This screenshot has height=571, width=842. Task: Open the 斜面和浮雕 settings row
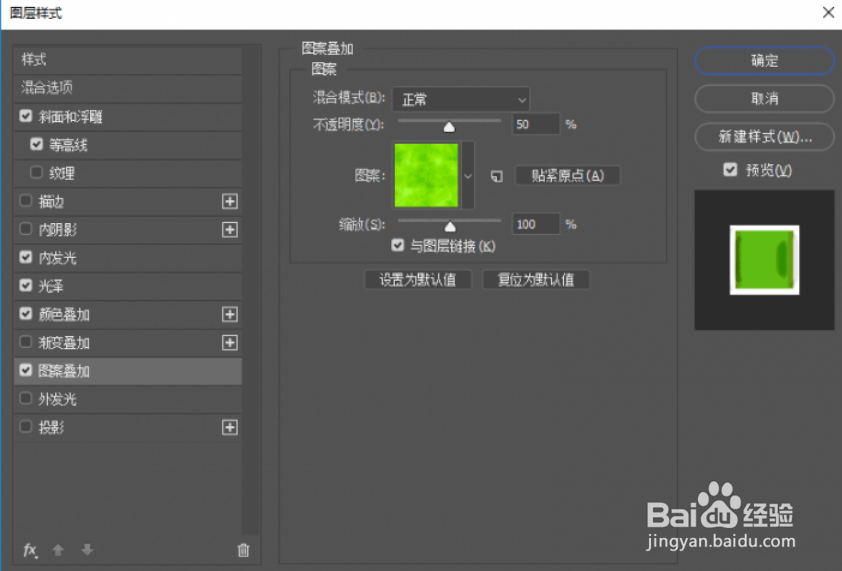click(x=128, y=117)
